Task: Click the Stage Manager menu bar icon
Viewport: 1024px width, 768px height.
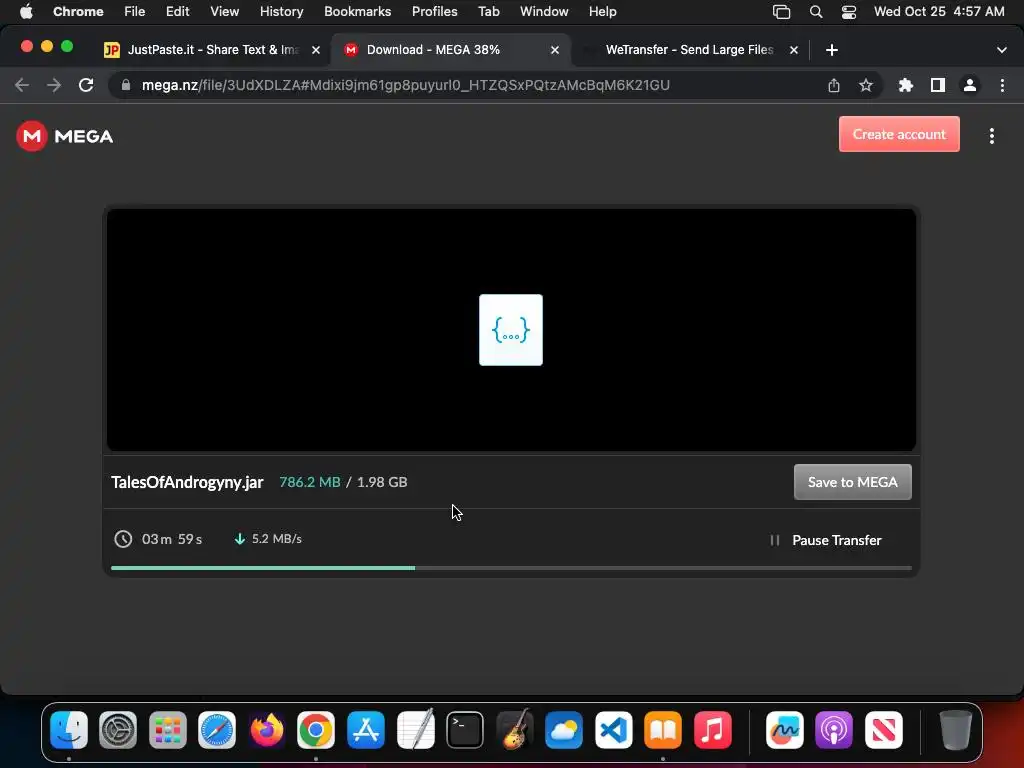Action: click(781, 11)
